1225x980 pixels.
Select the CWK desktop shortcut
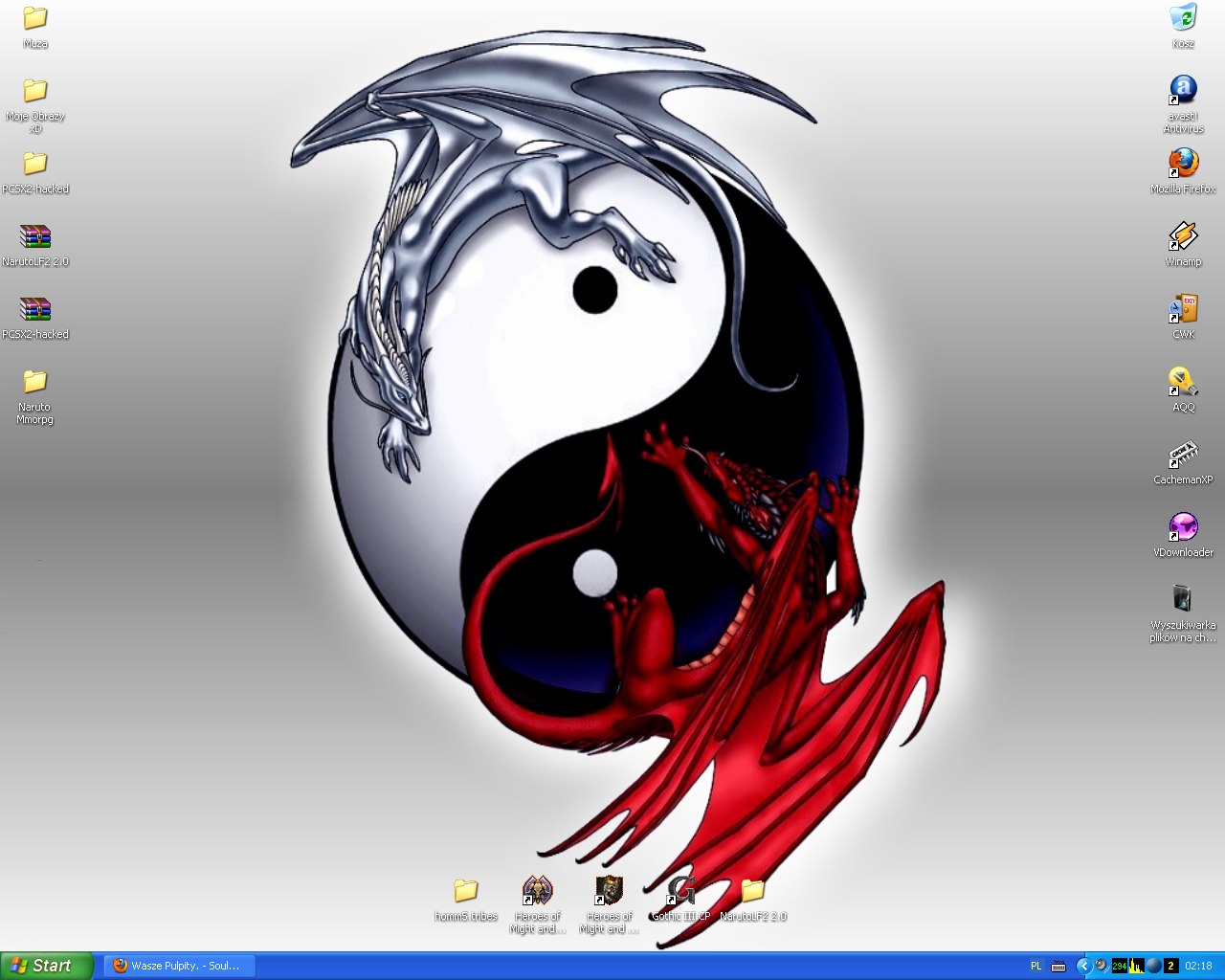(x=1183, y=309)
